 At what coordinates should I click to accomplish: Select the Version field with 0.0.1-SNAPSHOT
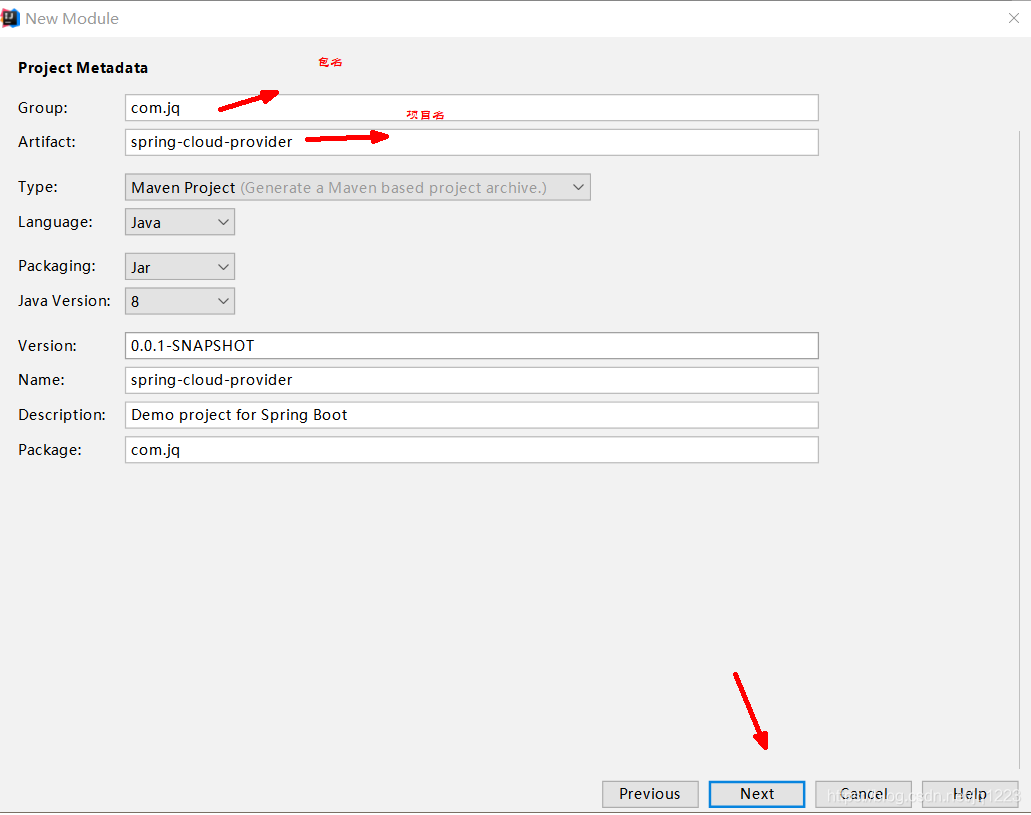(x=471, y=346)
